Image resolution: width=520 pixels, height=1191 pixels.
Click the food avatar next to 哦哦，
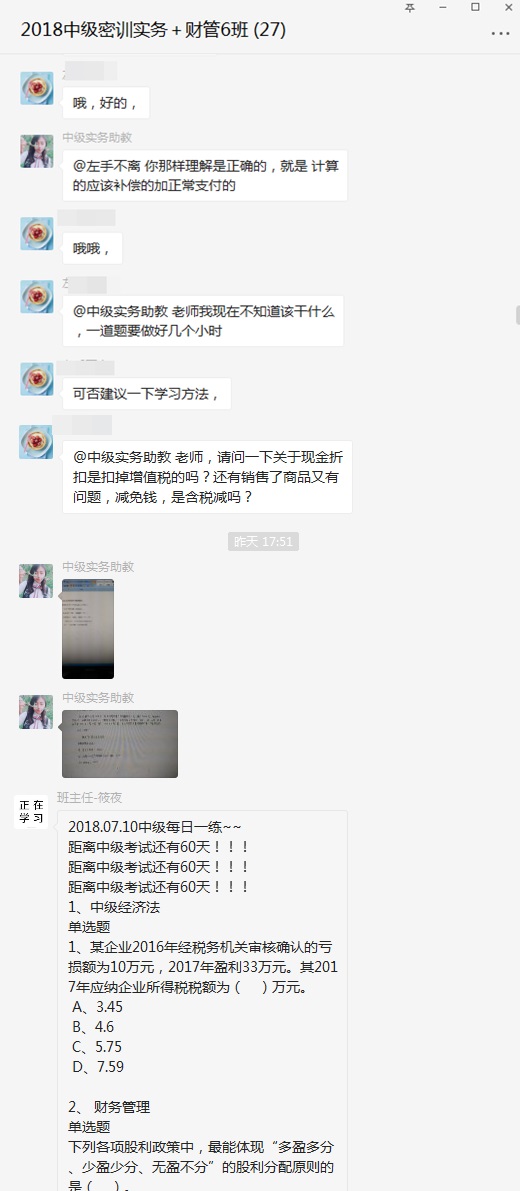[x=36, y=233]
